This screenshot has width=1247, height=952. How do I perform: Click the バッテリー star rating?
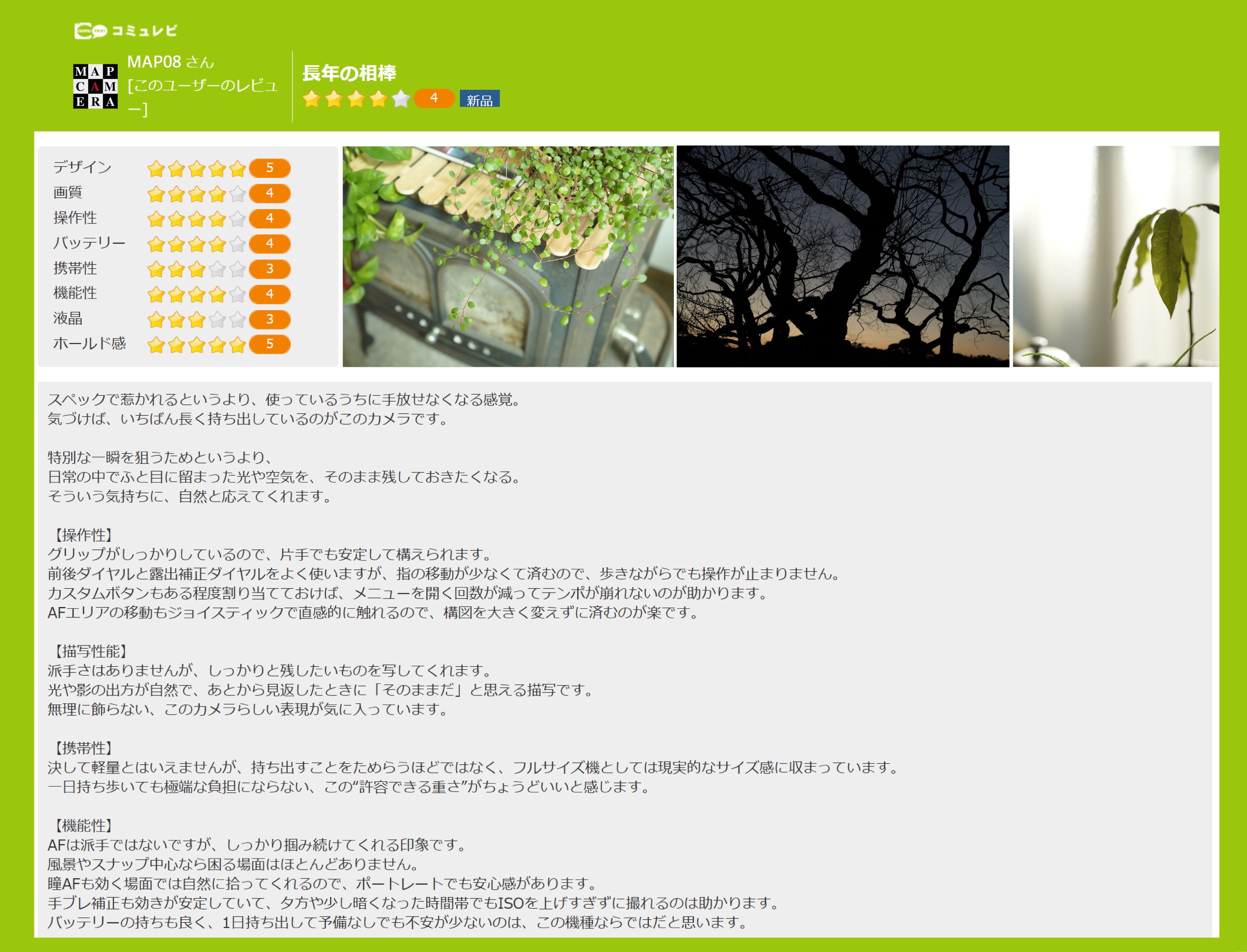point(197,244)
